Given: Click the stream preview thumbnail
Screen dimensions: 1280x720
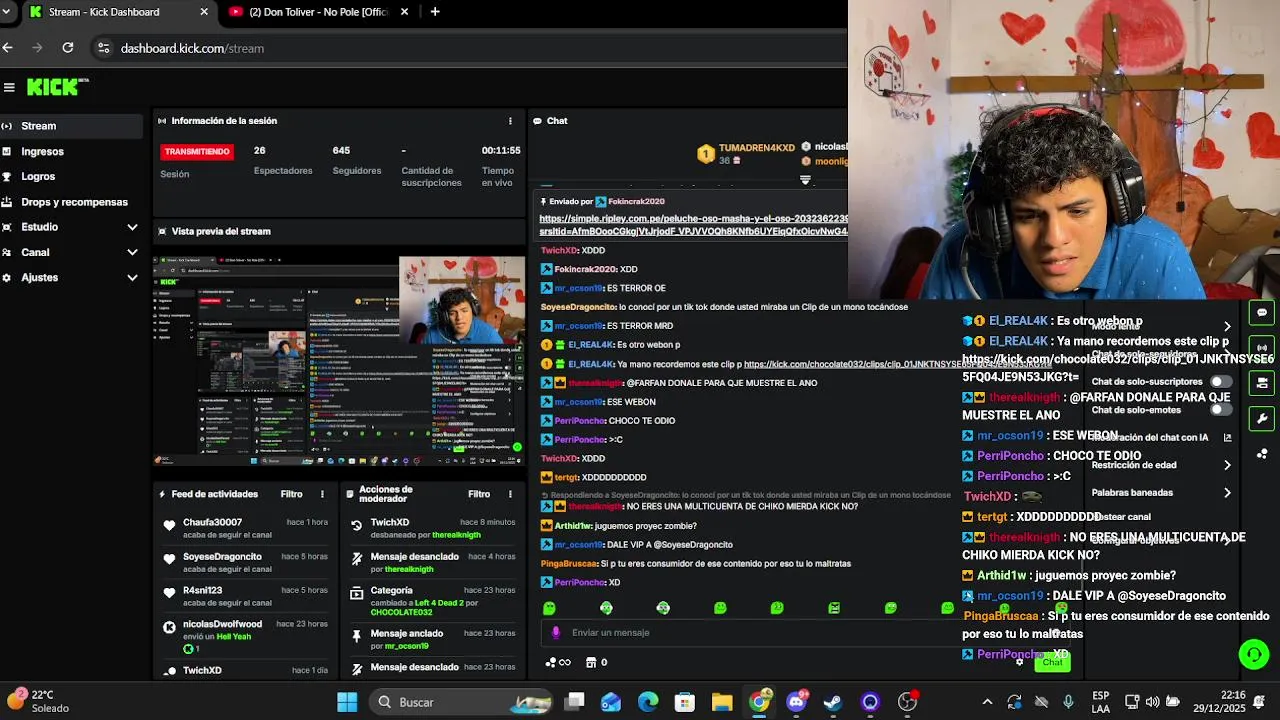Looking at the screenshot, I should [339, 360].
